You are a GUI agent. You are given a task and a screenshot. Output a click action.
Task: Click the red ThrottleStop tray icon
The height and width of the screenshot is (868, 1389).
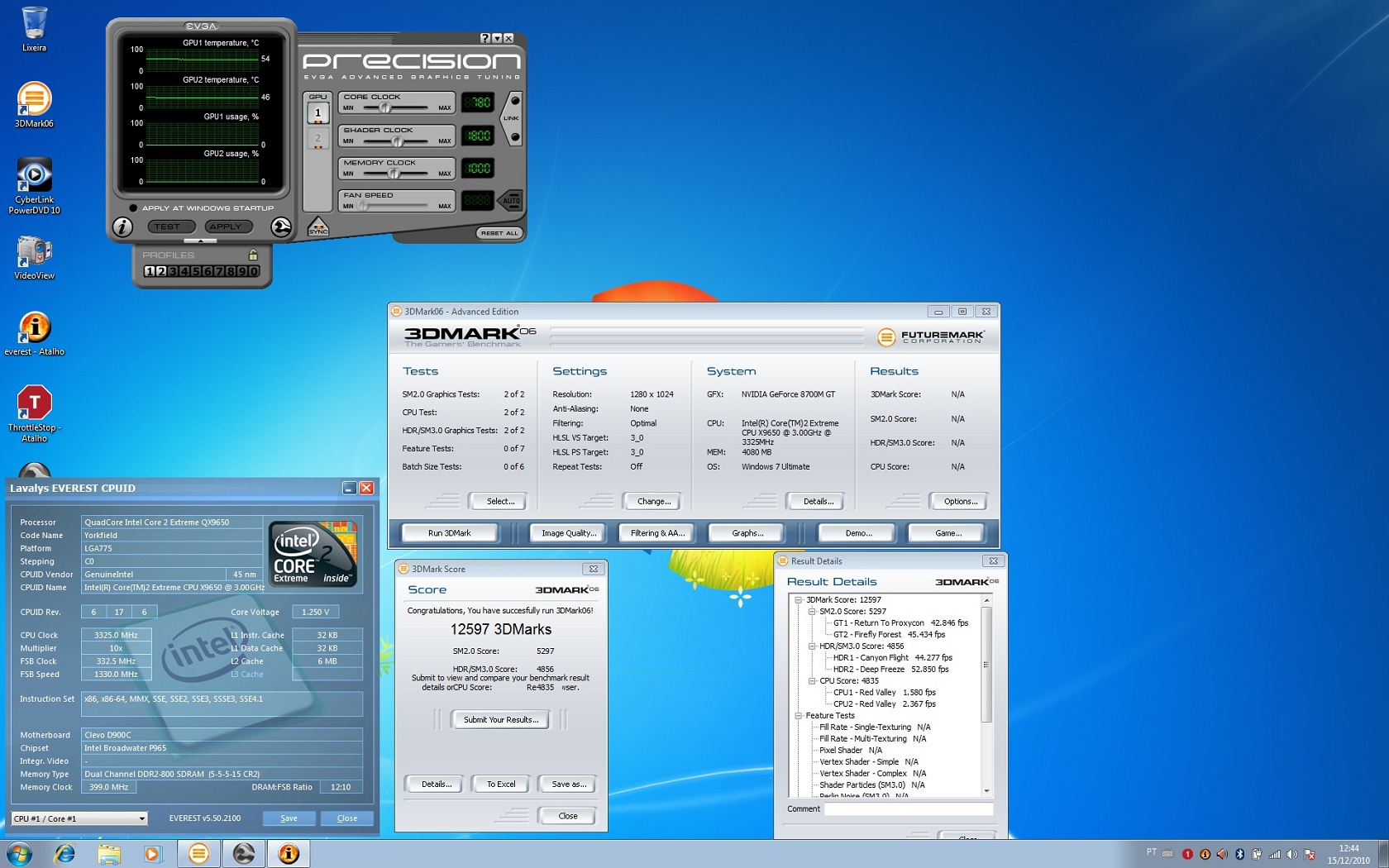1187,854
